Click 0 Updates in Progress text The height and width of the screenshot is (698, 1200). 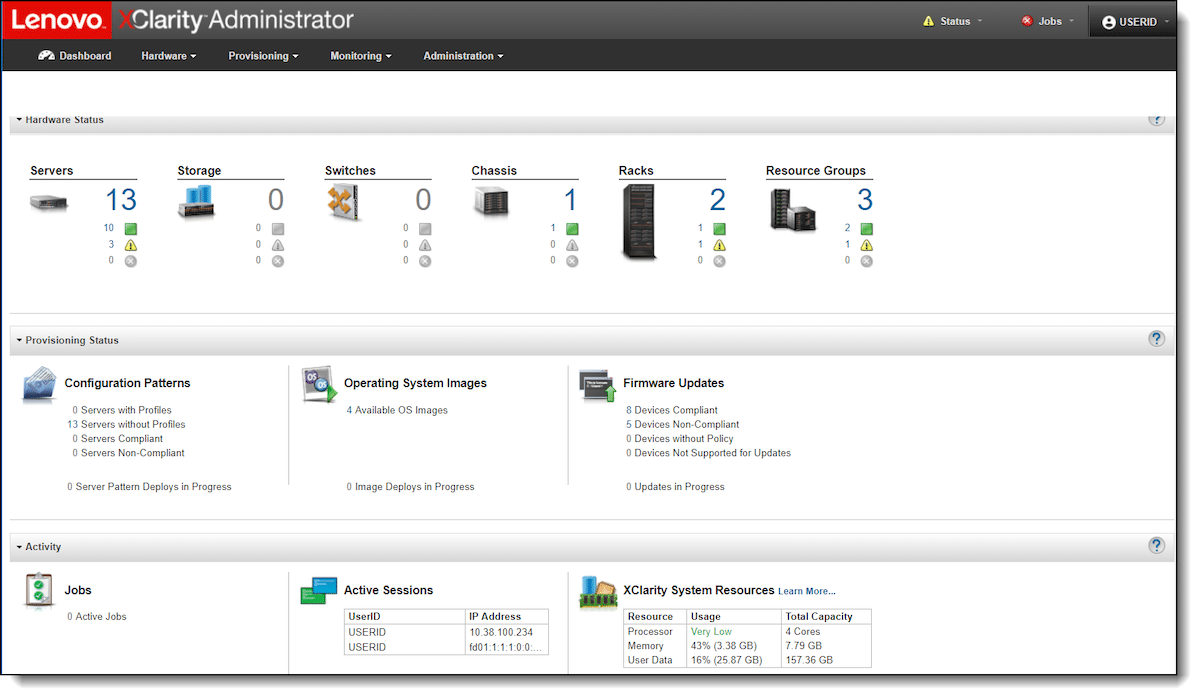pos(675,487)
